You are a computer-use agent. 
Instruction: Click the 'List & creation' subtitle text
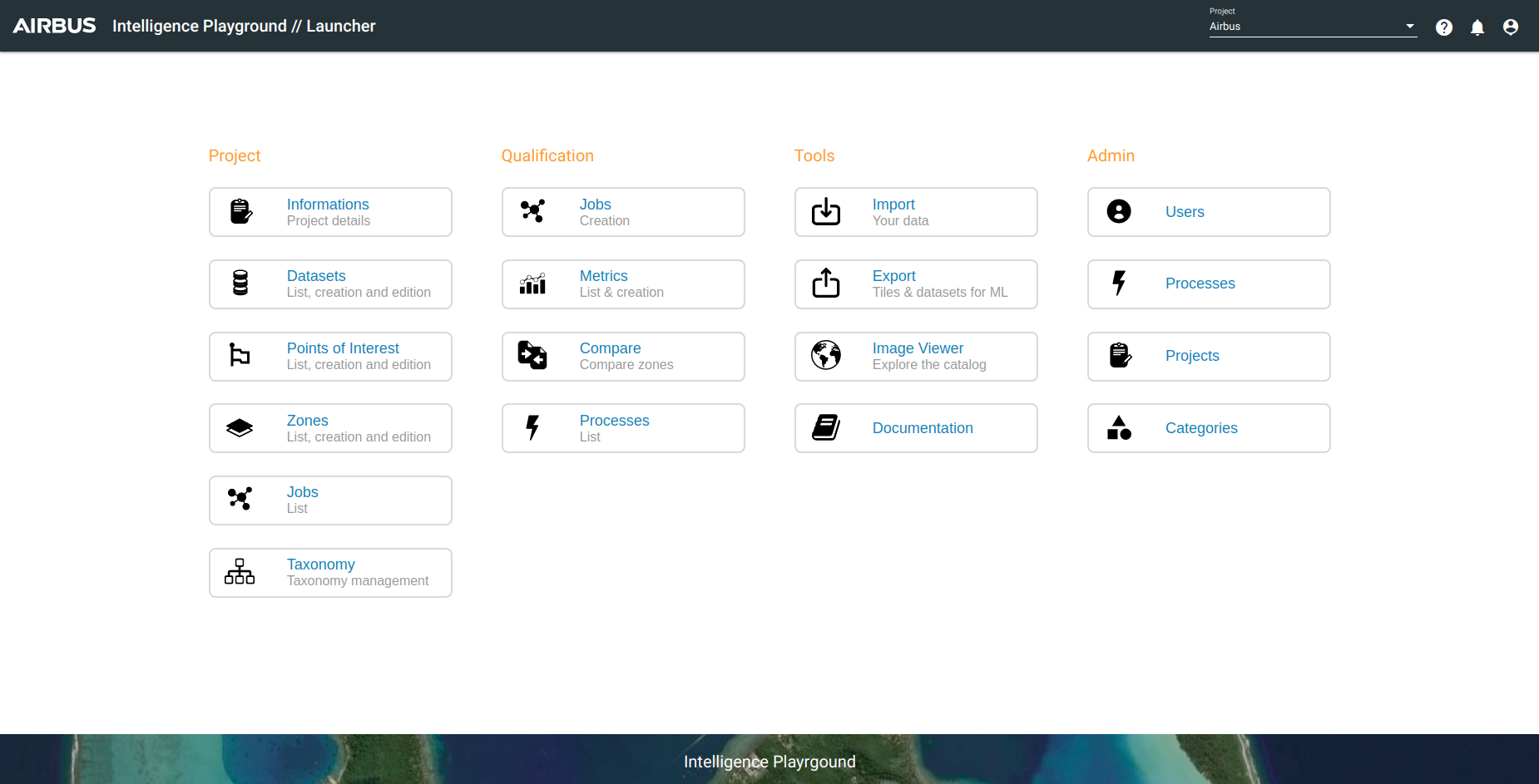[x=621, y=293]
